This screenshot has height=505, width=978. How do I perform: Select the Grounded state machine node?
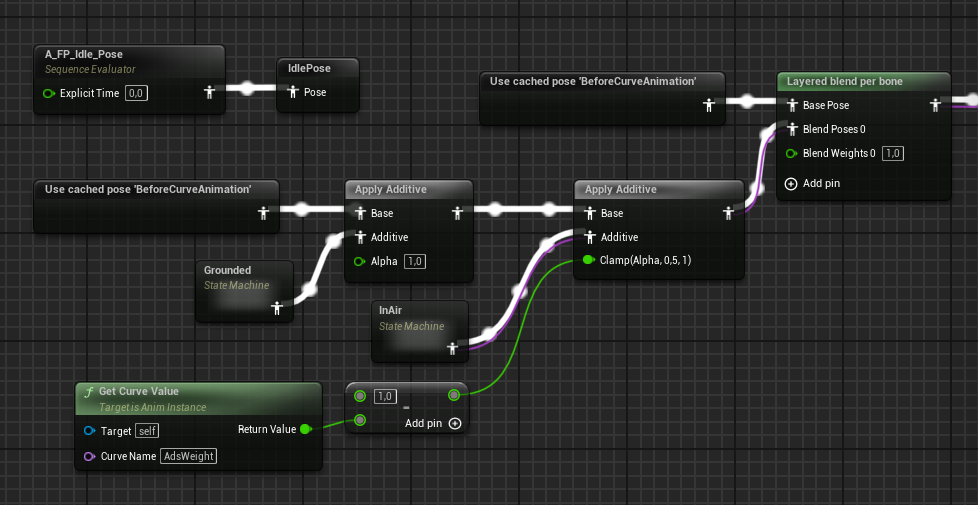[244, 291]
